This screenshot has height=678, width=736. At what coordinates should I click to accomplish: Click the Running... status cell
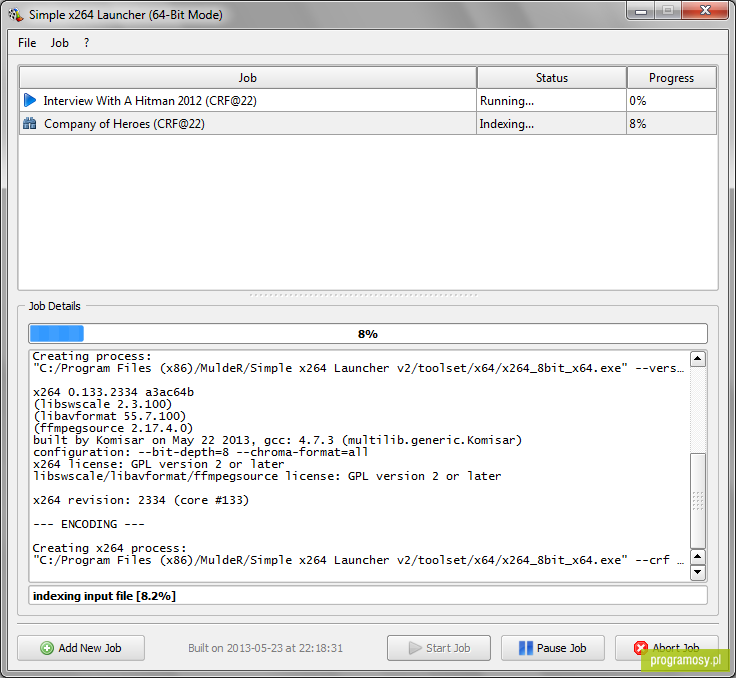[x=552, y=100]
